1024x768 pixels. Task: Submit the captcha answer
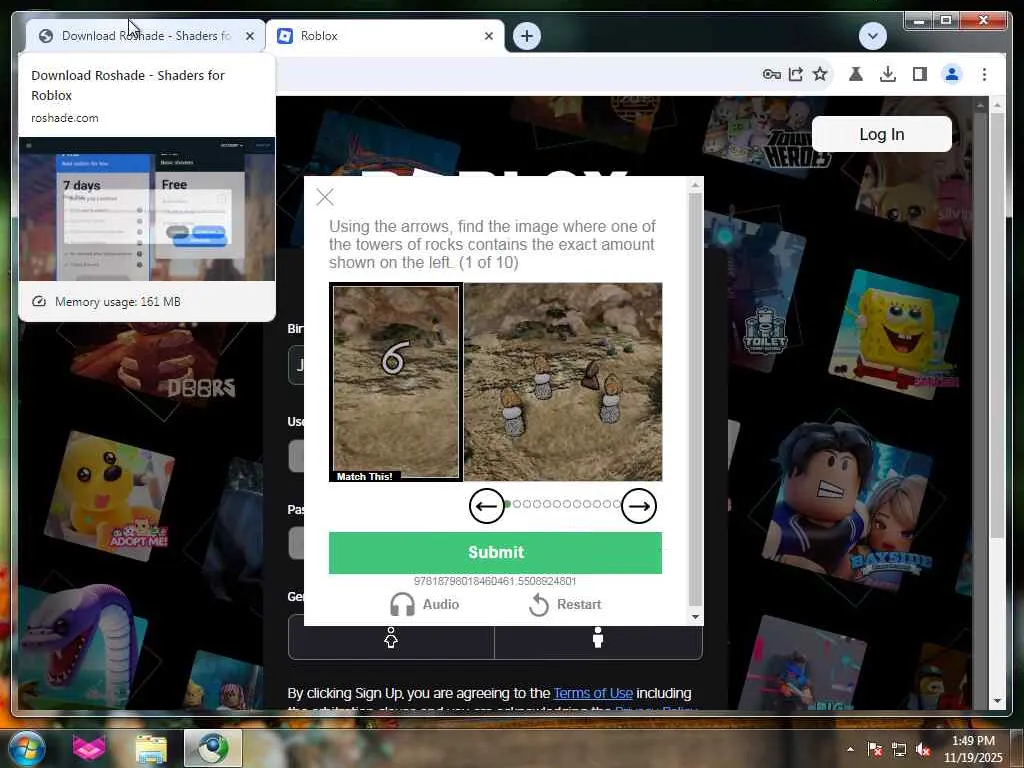(495, 552)
